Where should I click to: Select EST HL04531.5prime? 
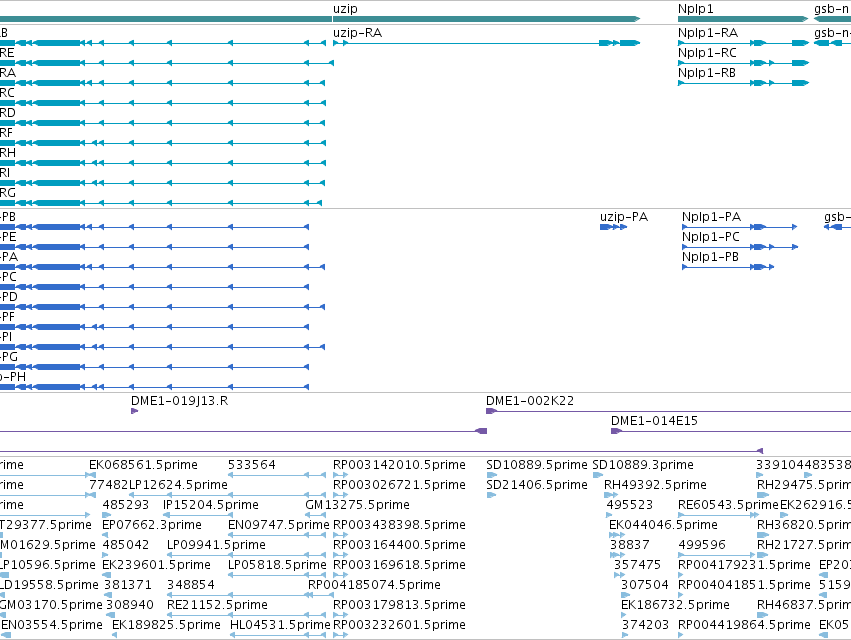click(280, 626)
